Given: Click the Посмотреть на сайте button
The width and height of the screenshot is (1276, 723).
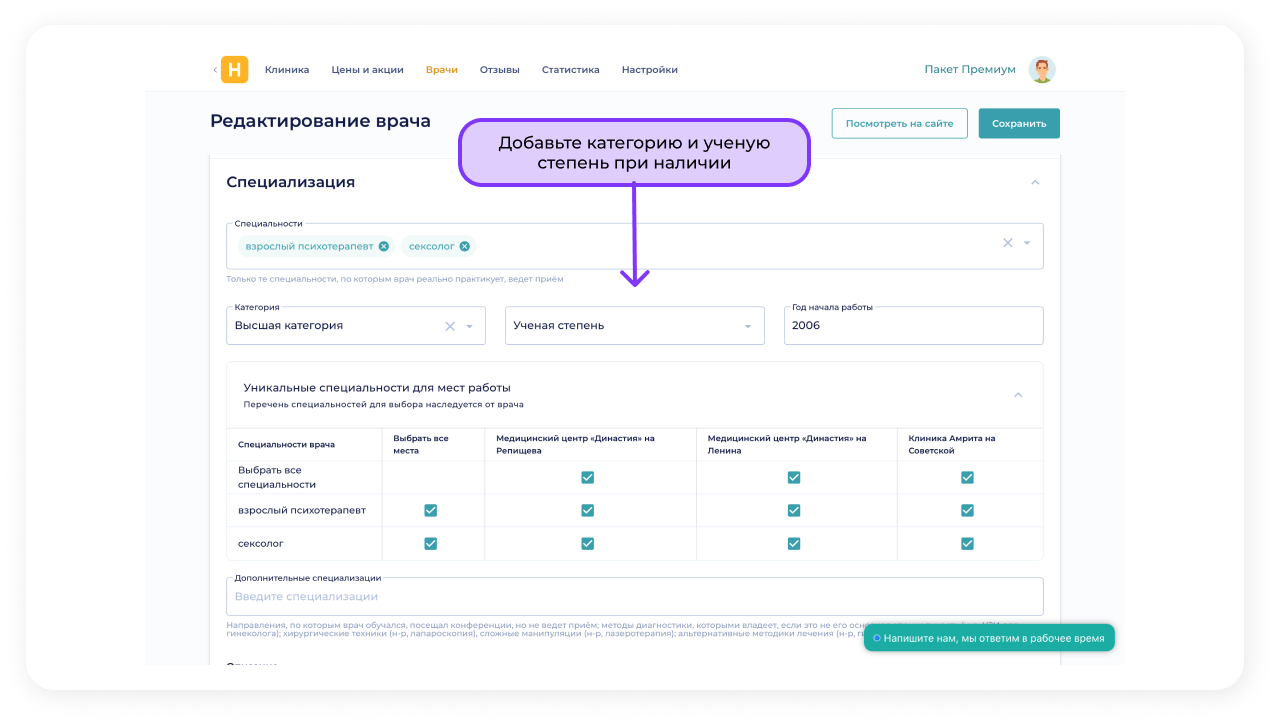Looking at the screenshot, I should click(x=900, y=123).
